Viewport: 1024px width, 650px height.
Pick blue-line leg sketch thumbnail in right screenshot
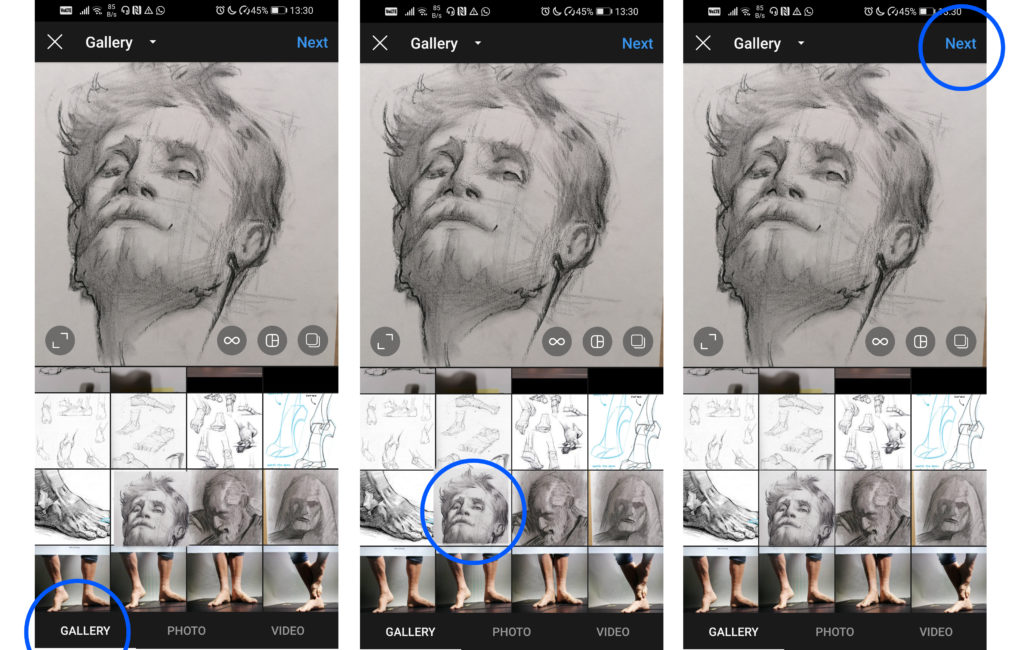coord(949,431)
